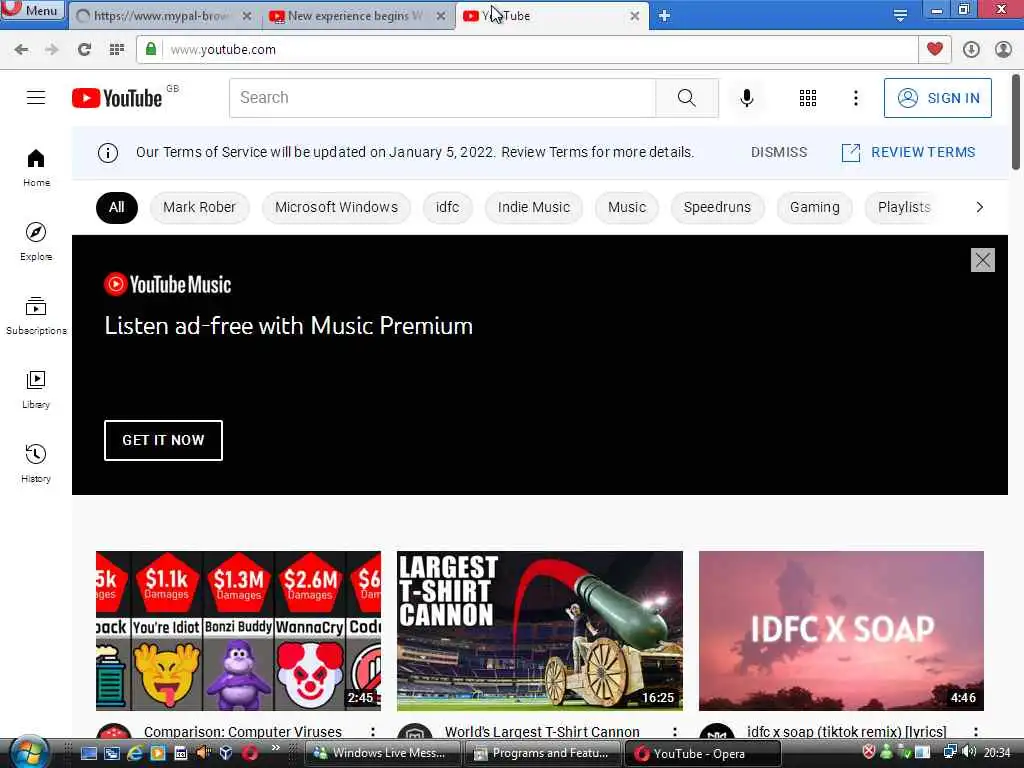
Task: Open Explore in sidebar
Action: pos(36,242)
